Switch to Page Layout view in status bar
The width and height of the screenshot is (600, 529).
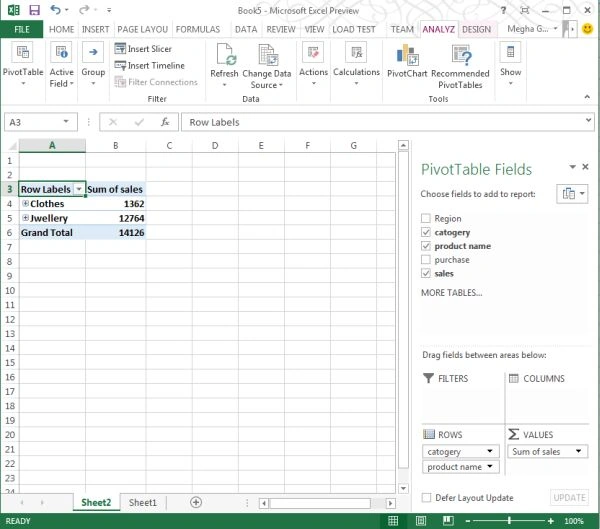pos(421,521)
